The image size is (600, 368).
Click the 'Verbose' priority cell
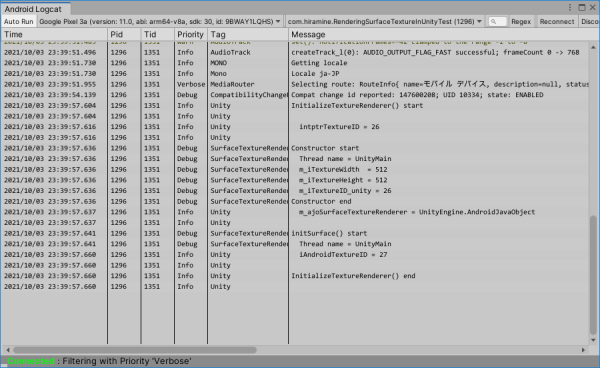click(x=191, y=84)
